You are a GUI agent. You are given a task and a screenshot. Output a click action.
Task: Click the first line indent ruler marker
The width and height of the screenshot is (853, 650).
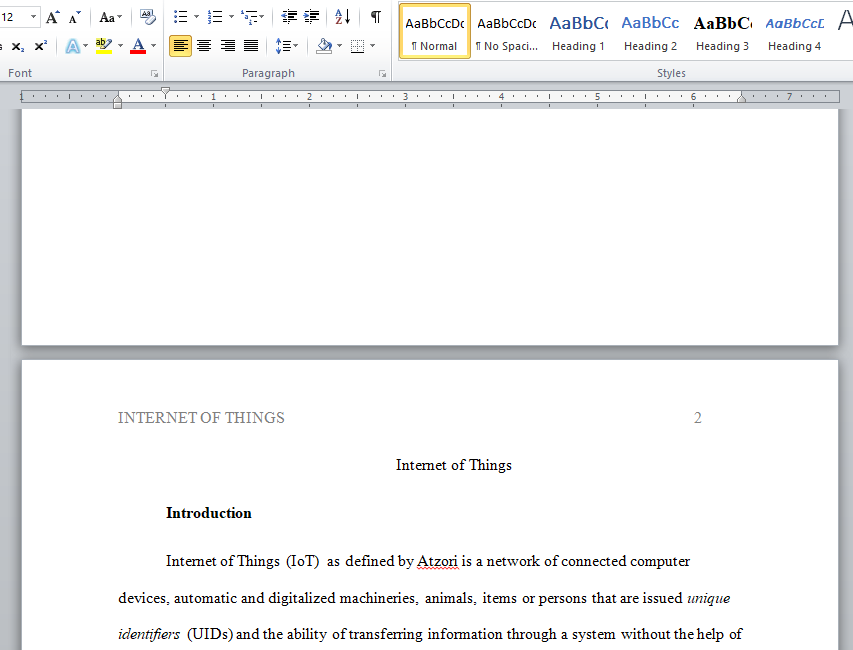165,92
